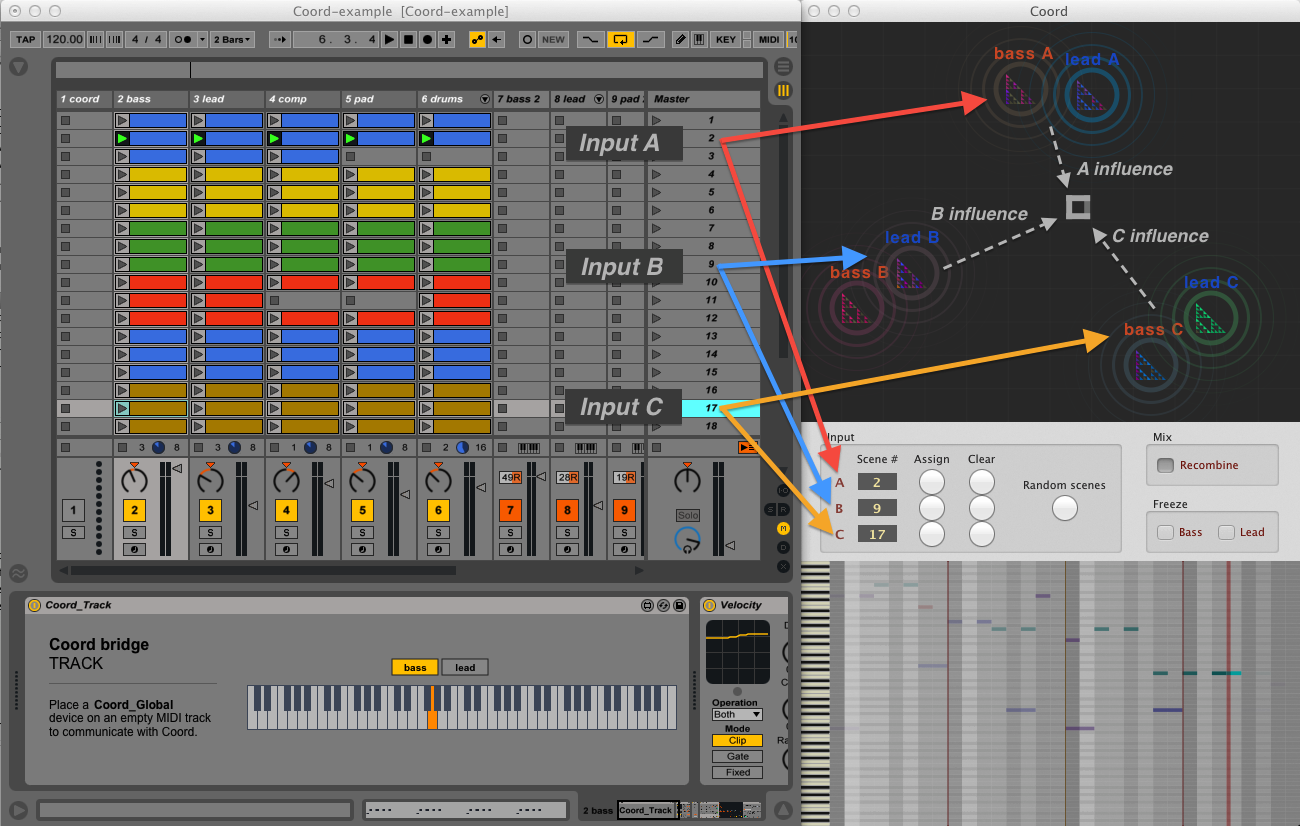Image resolution: width=1300 pixels, height=826 pixels.
Task: Toggle the MIDI overdub plus icon
Action: (x=446, y=39)
